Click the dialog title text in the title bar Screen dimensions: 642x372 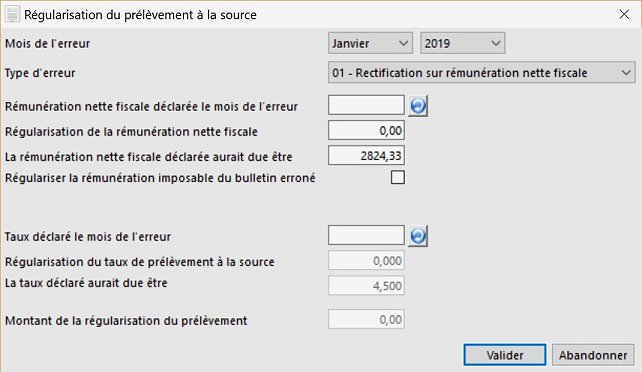click(140, 15)
